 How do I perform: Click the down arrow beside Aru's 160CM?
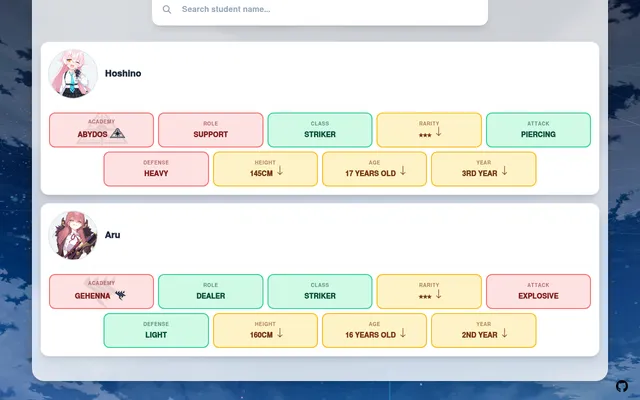280,333
